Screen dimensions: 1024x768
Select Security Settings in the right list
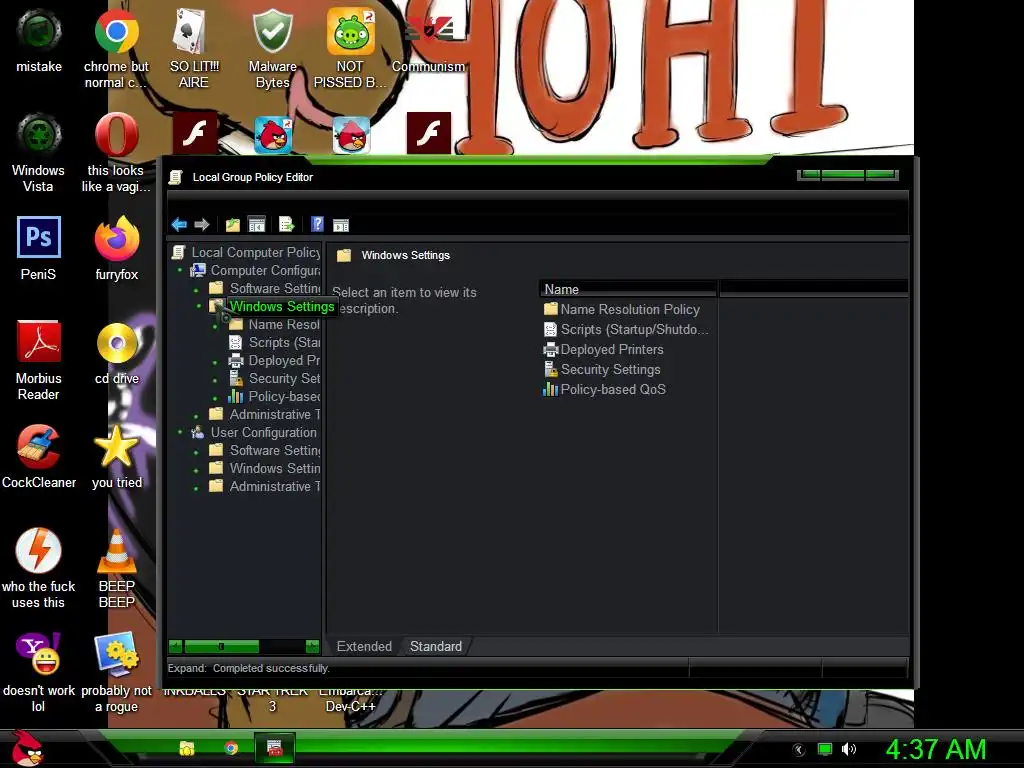(601, 370)
